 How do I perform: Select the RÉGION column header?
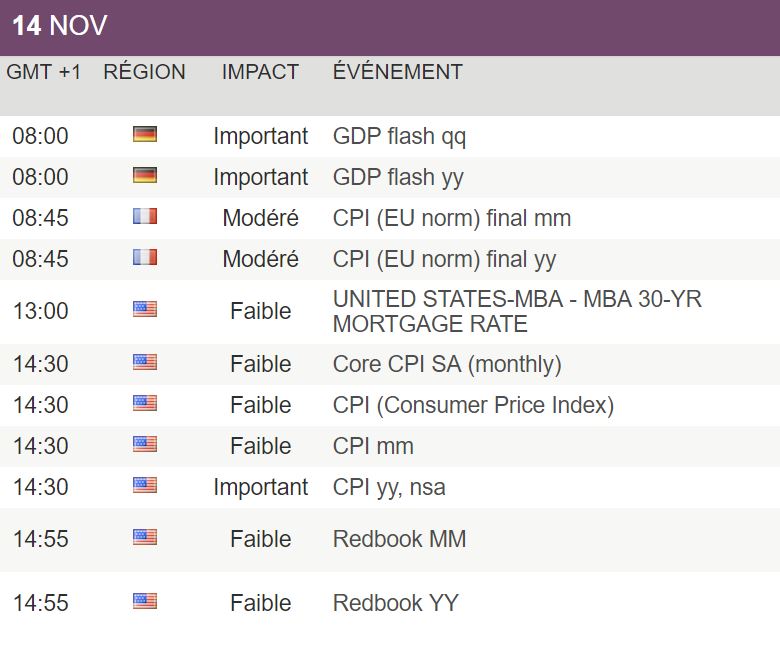[x=144, y=72]
